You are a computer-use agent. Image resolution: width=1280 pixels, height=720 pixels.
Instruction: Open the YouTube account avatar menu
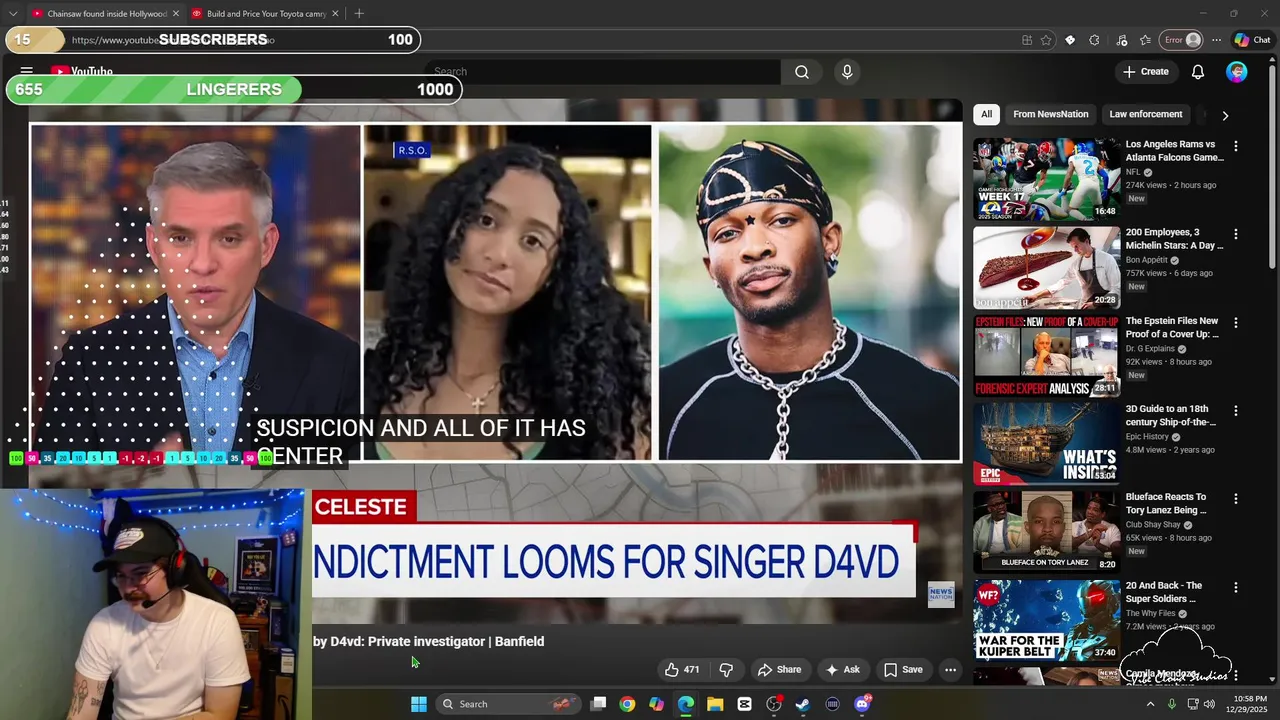(x=1237, y=72)
